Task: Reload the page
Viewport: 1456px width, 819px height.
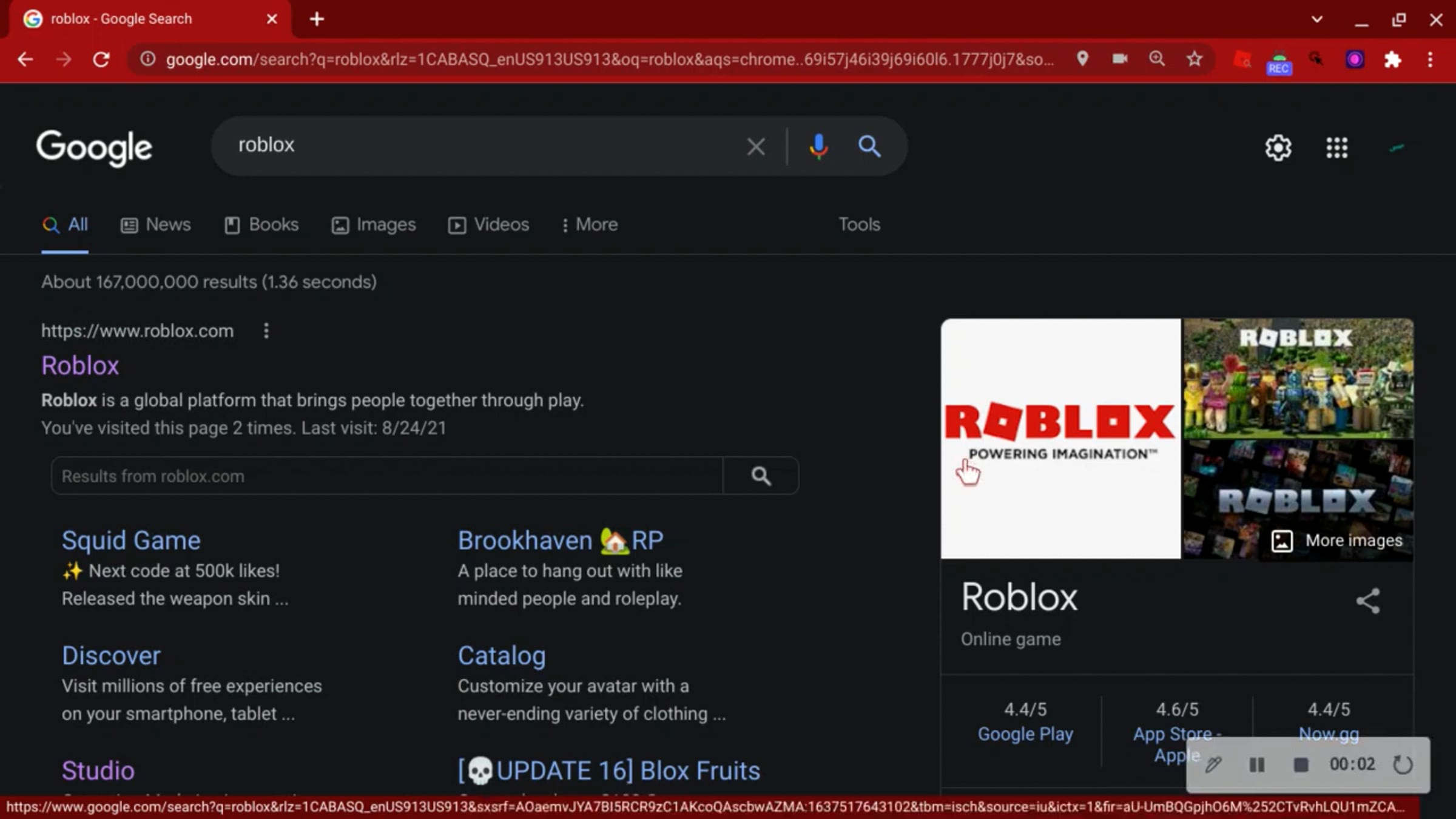Action: 101,59
